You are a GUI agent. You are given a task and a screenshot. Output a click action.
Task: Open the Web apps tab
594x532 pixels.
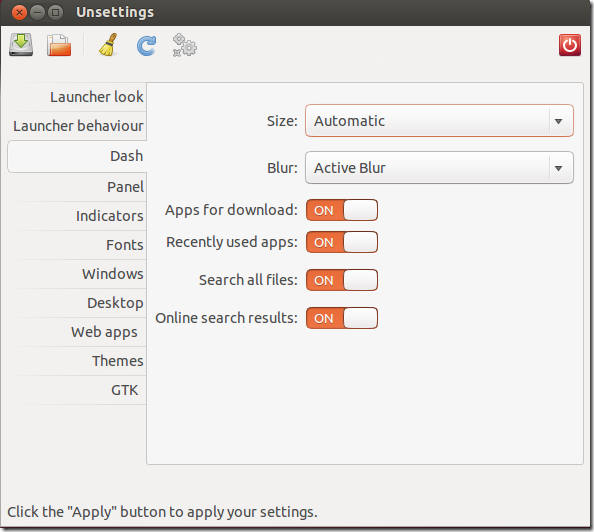click(x=77, y=332)
